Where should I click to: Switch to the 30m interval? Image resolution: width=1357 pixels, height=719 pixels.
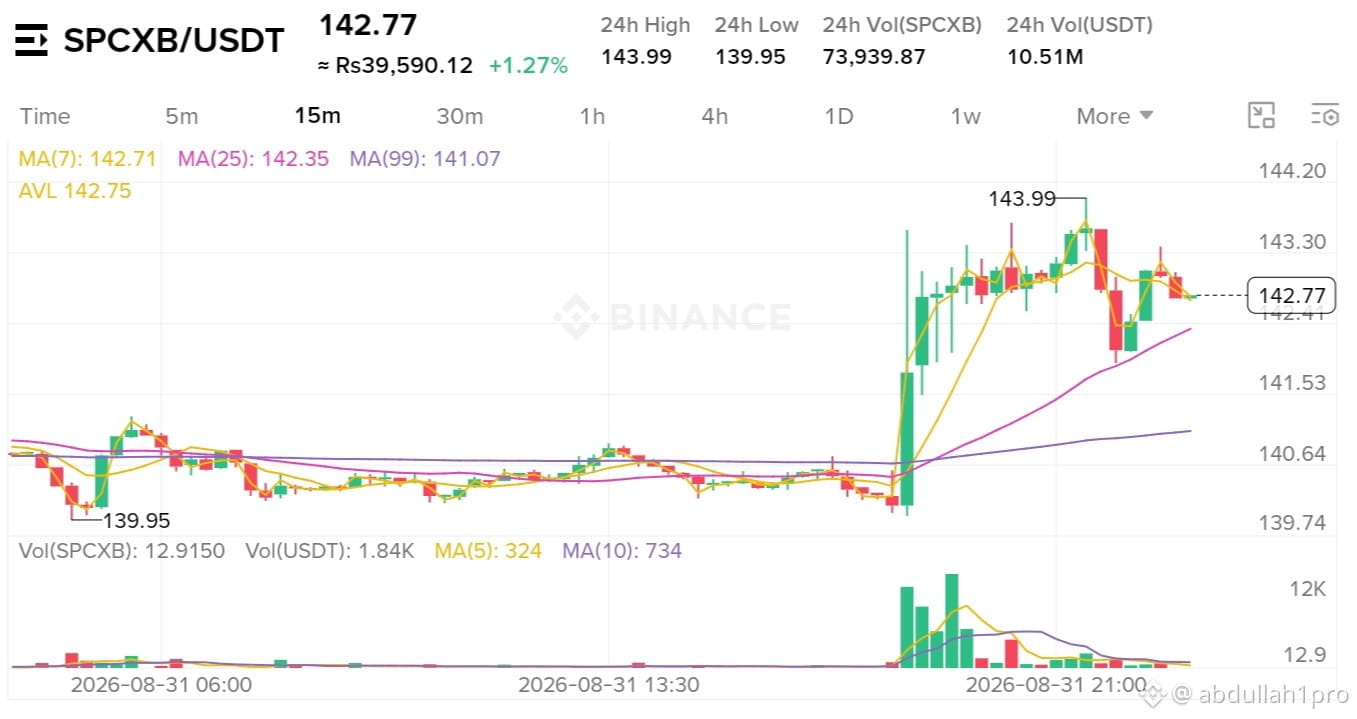pos(460,116)
